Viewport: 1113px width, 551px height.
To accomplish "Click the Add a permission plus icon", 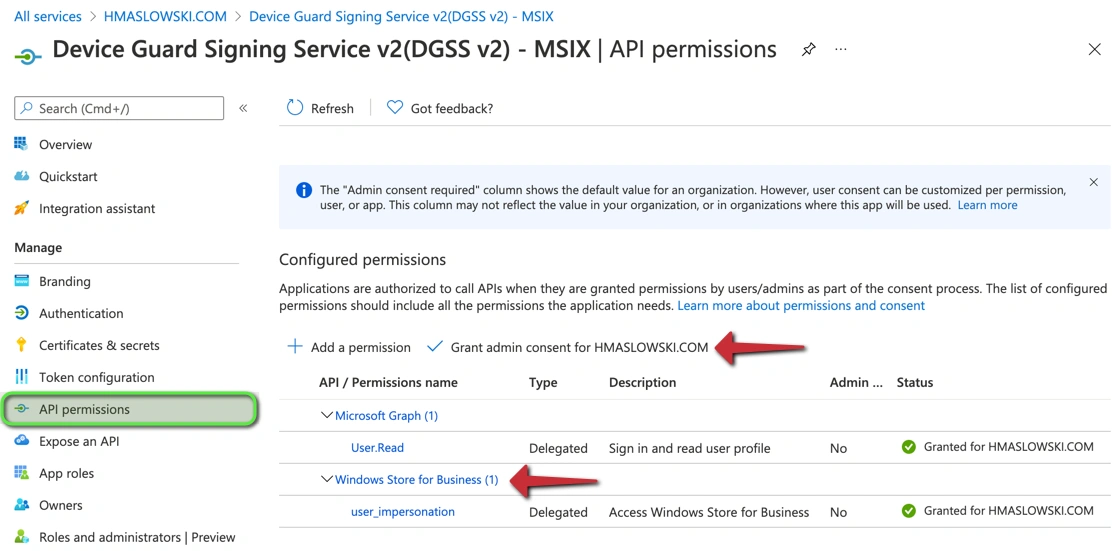I will [x=295, y=347].
